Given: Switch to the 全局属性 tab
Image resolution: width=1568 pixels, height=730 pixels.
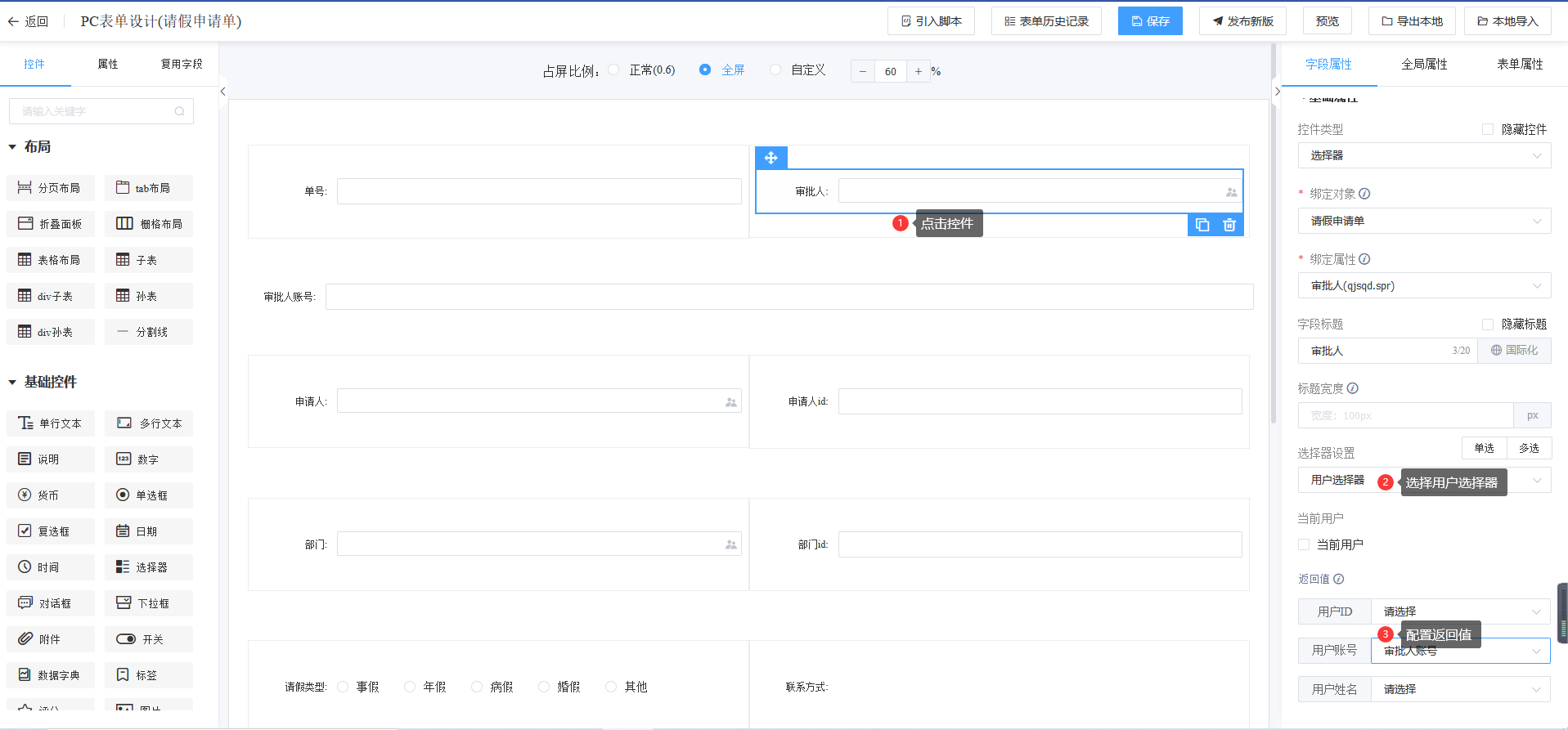Looking at the screenshot, I should click(x=1424, y=64).
